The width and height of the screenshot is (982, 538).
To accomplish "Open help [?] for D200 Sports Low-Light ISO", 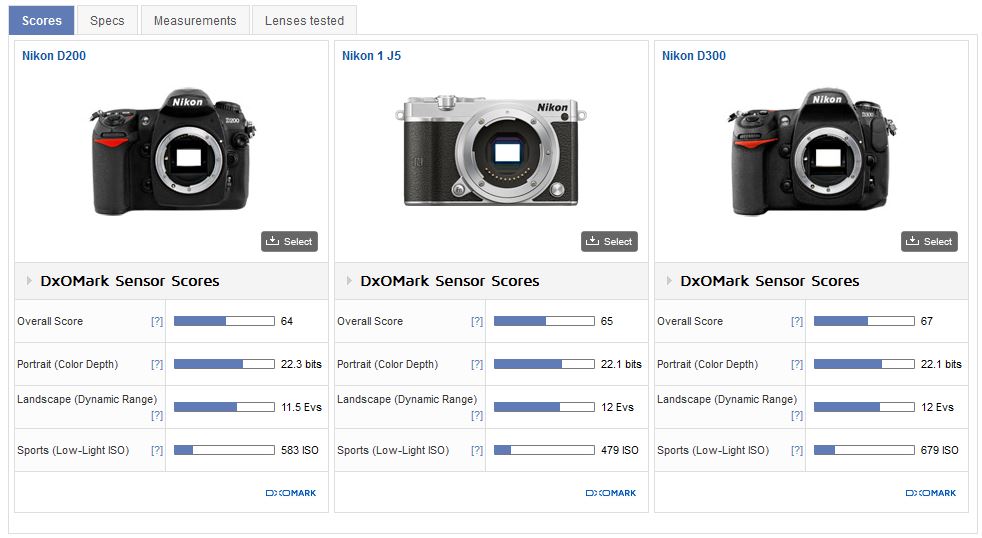I will click(157, 450).
